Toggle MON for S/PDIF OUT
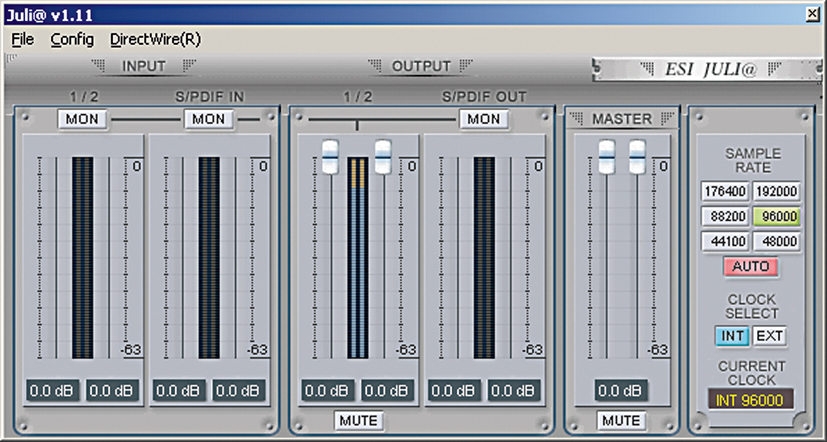Screen dimensions: 827x442 tap(484, 119)
